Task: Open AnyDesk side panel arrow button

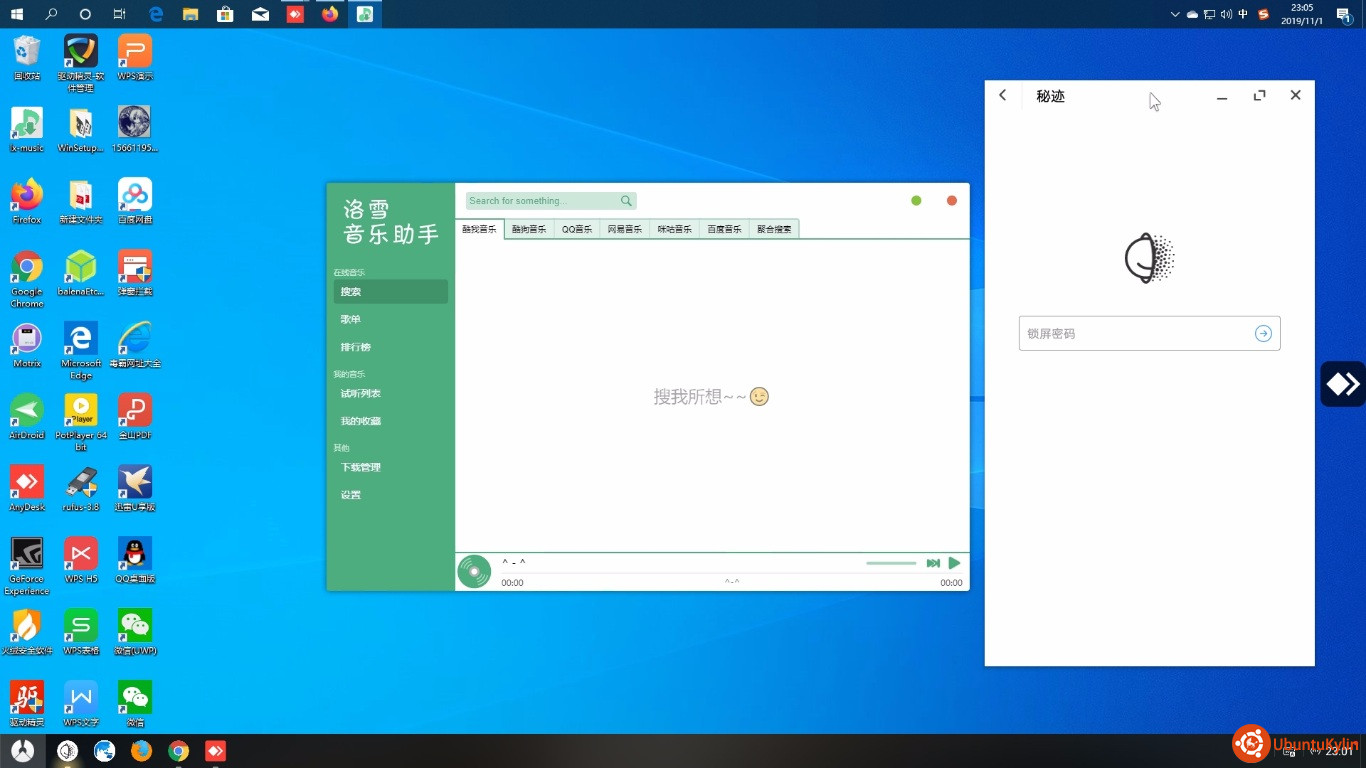Action: point(1342,384)
